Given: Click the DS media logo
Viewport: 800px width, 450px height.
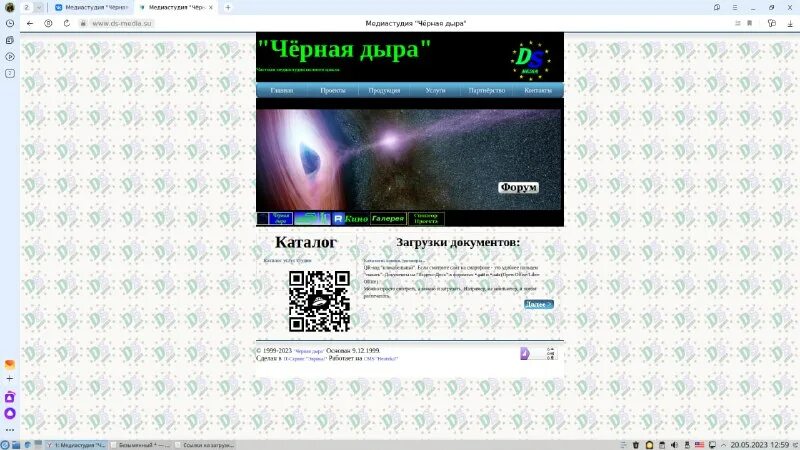Looking at the screenshot, I should (x=531, y=61).
